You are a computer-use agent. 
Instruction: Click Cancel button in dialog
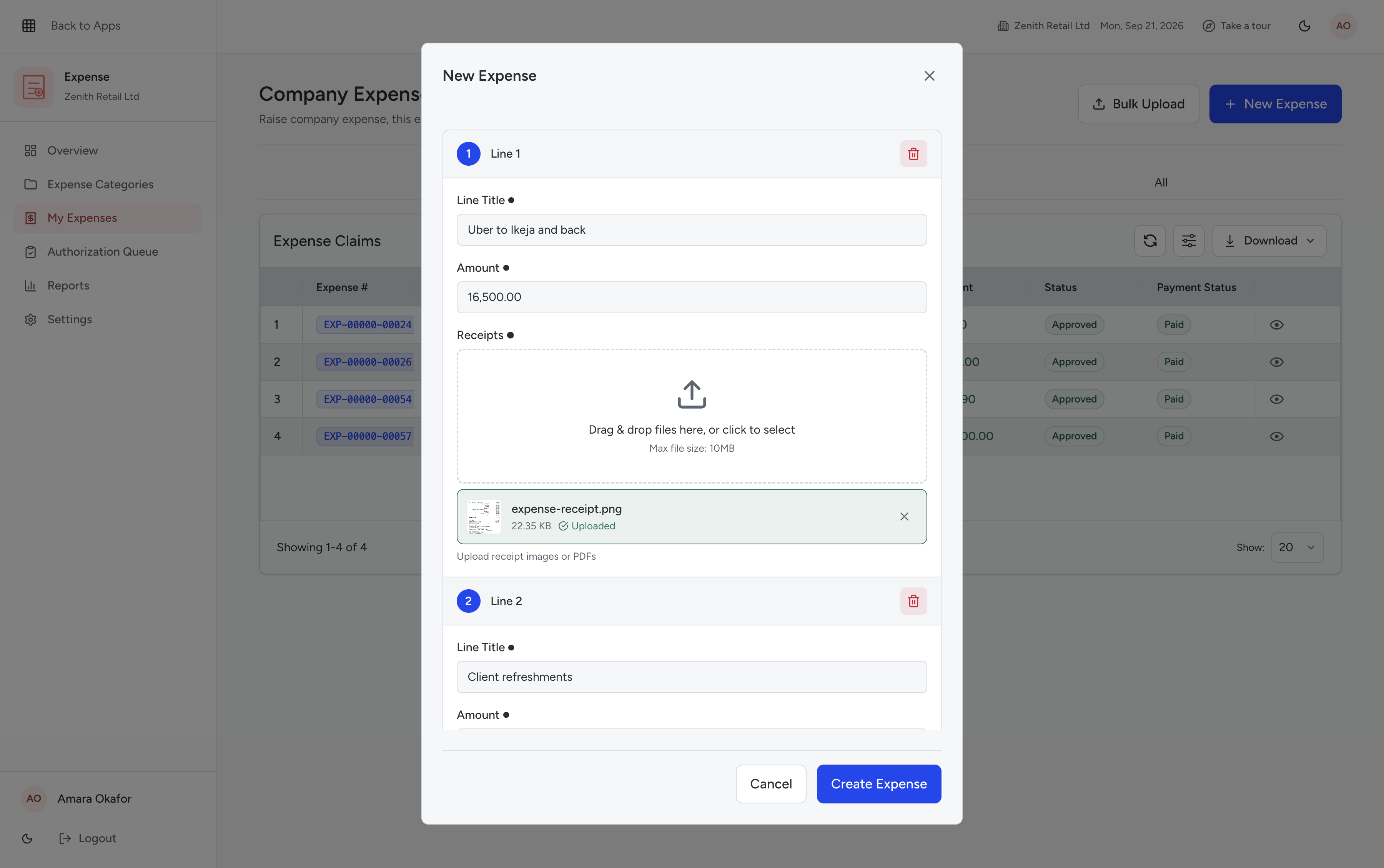pyautogui.click(x=770, y=783)
